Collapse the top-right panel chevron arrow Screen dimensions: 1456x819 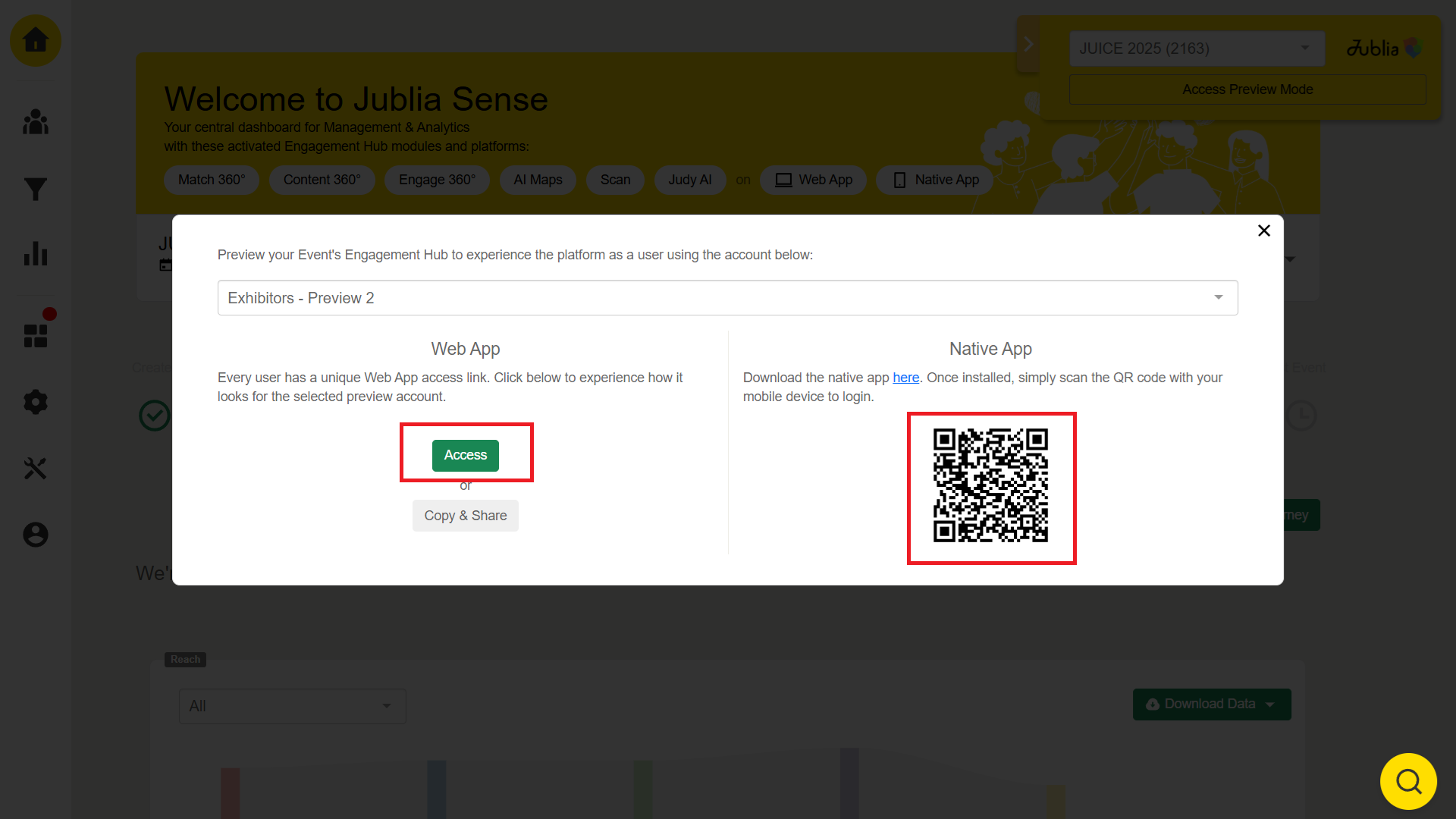click(1028, 44)
